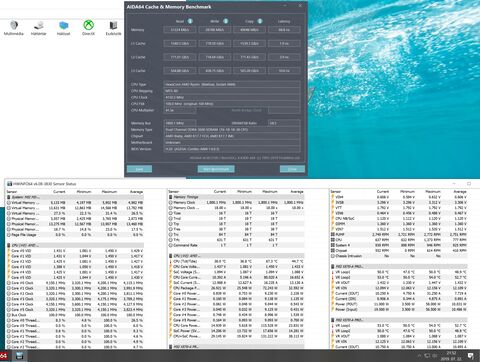The image size is (480, 362).
Task: Open the DirectX icon with Xbox logo
Action: 88,28
